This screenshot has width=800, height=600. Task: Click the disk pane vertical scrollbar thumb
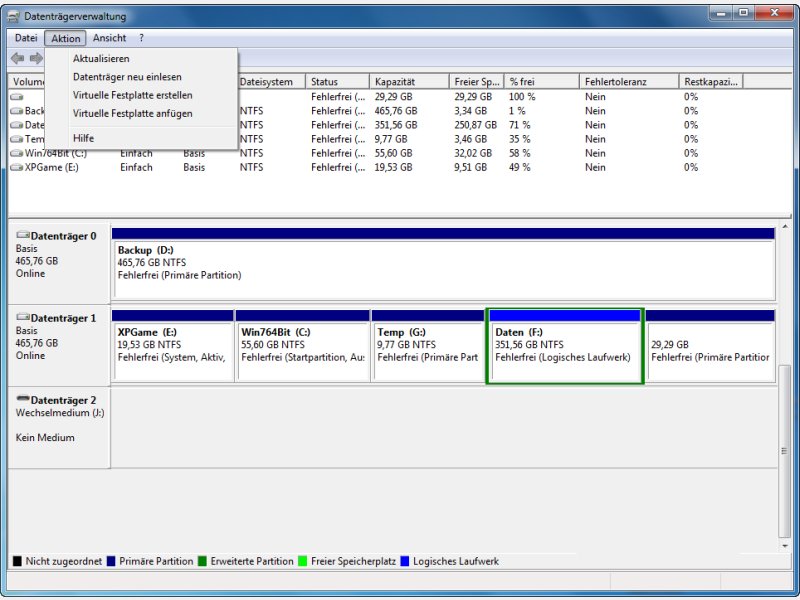(x=785, y=451)
